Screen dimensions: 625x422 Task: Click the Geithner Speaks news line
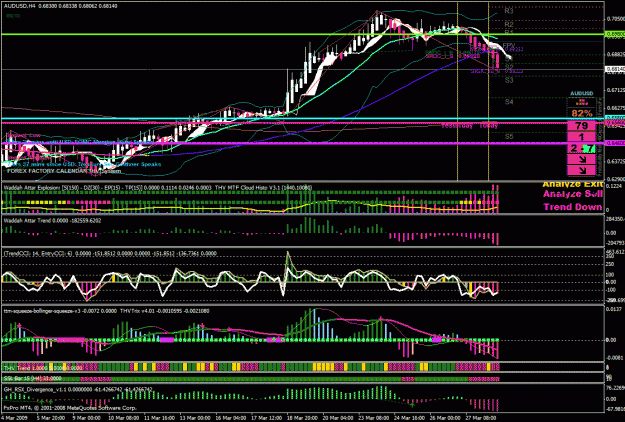85,164
